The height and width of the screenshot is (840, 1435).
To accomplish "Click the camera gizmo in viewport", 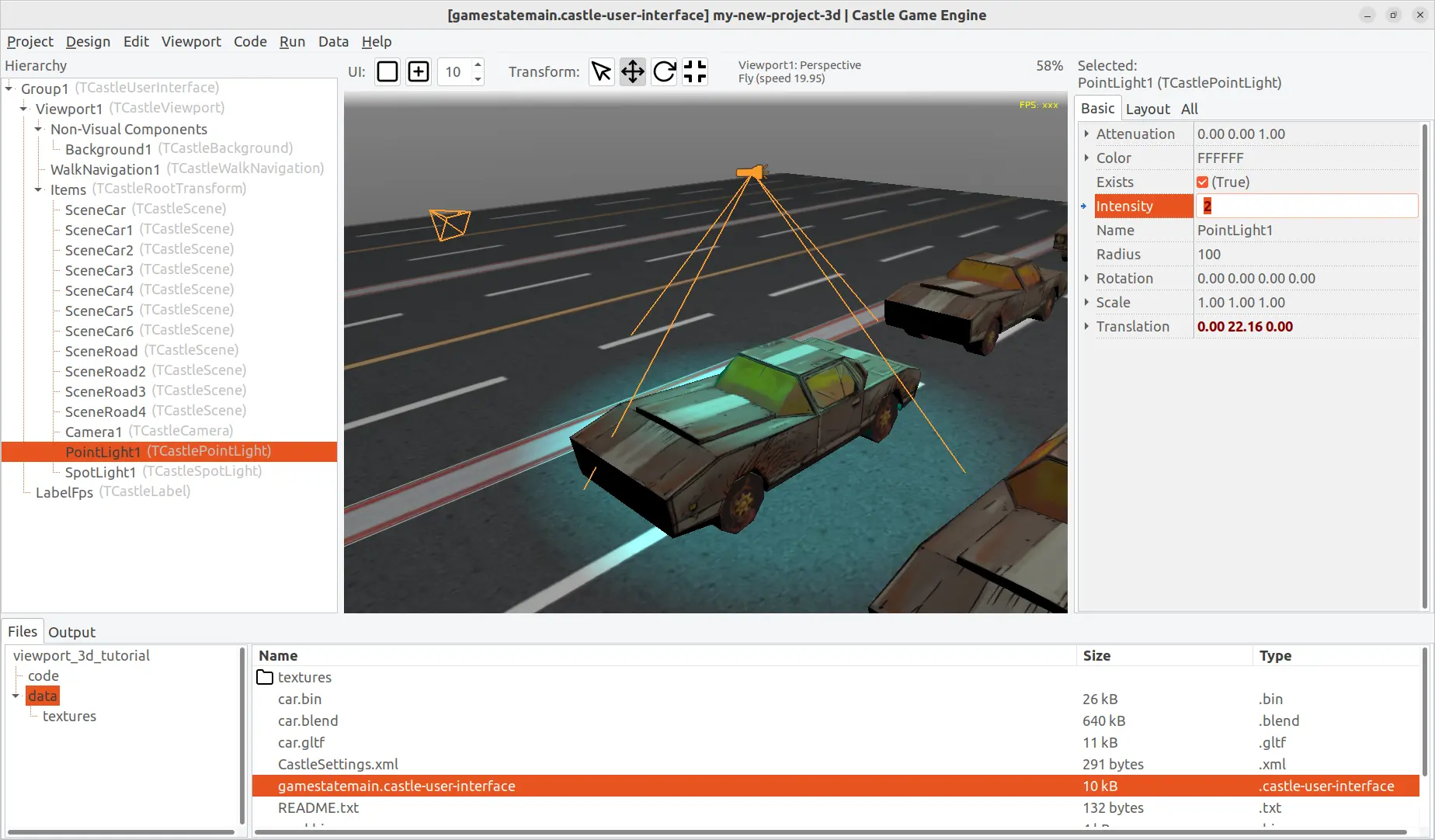I will tap(450, 224).
